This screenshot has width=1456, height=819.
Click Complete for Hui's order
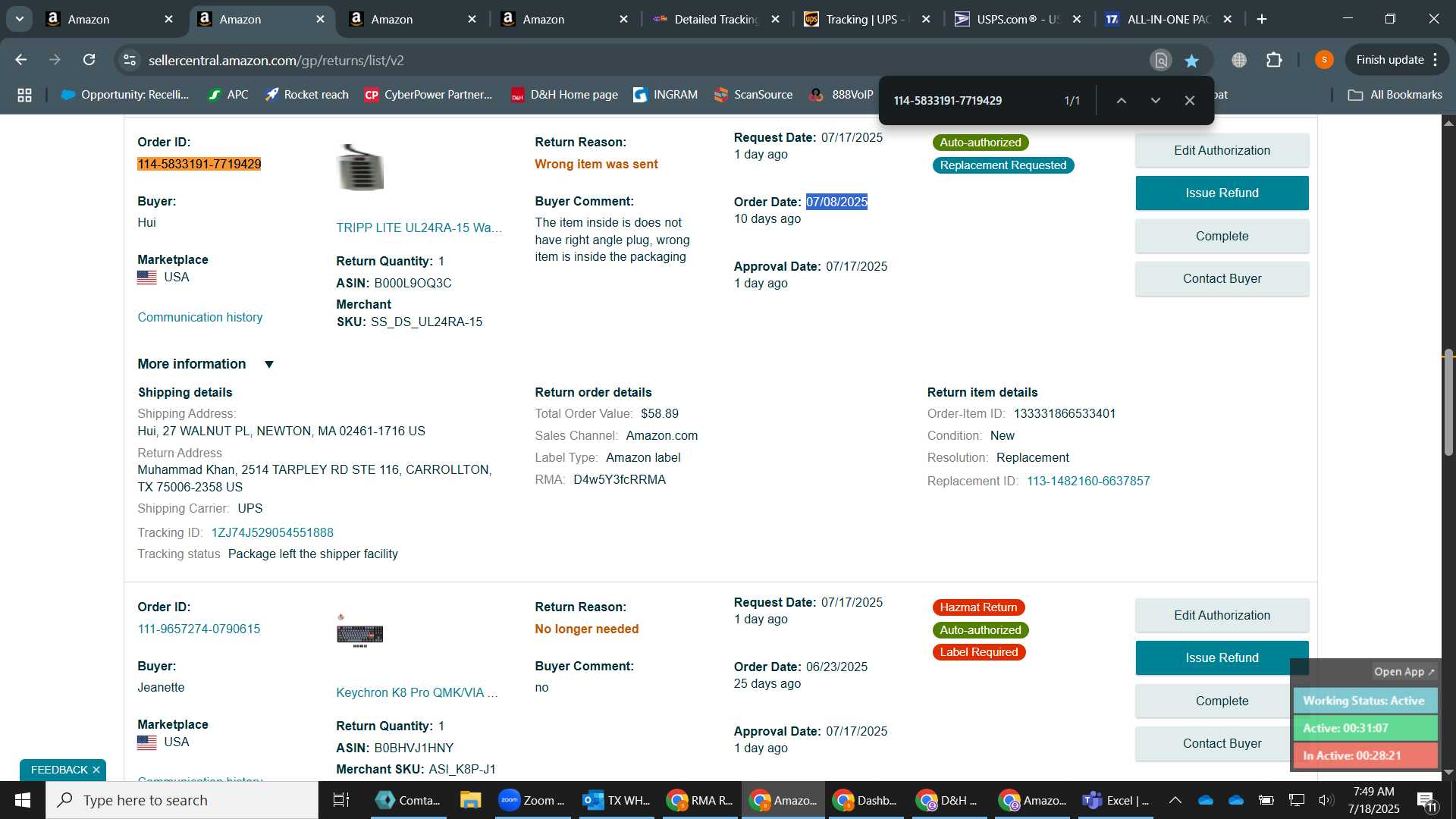tap(1222, 236)
